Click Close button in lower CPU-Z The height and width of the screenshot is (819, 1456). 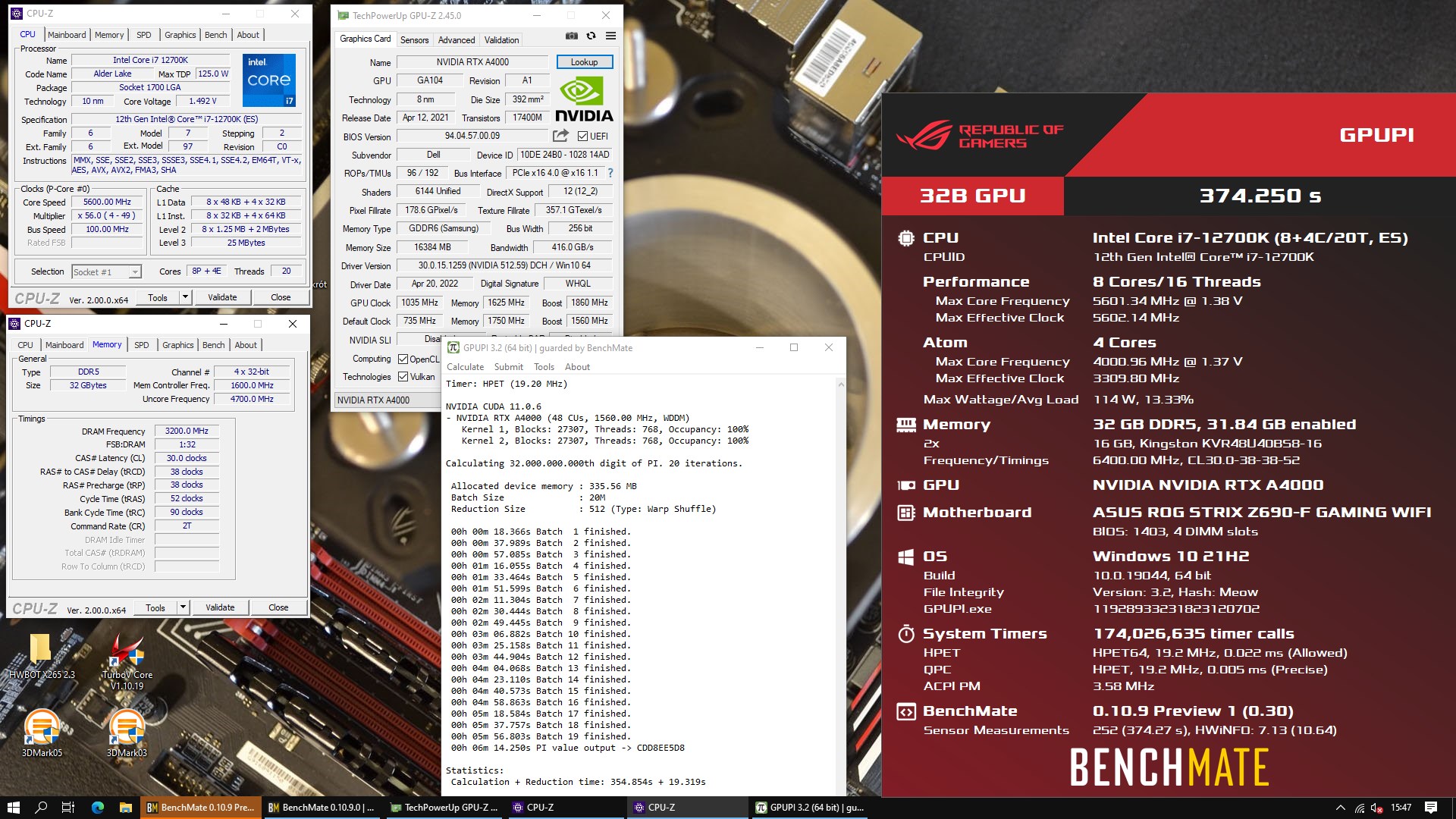tap(278, 607)
